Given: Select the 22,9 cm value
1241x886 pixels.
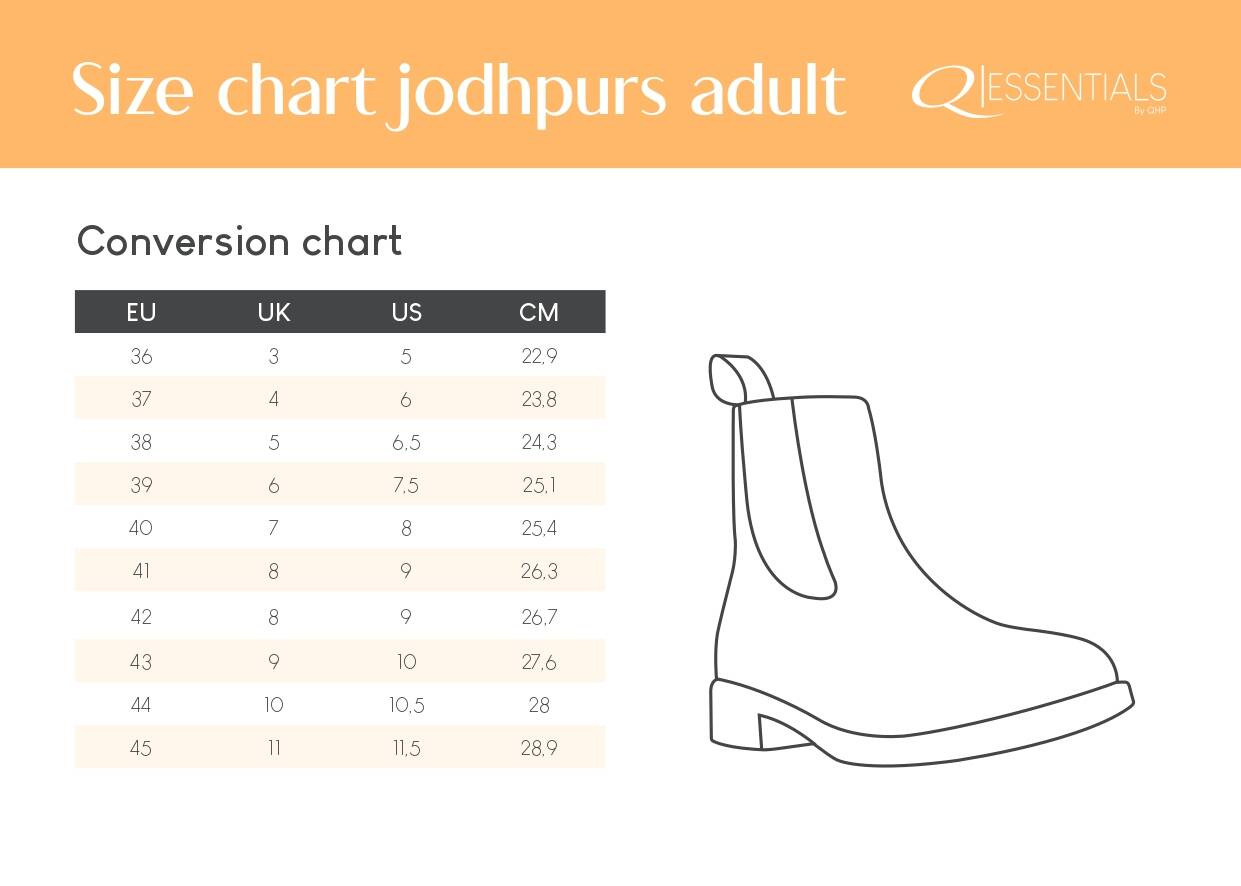Looking at the screenshot, I should tap(539, 356).
